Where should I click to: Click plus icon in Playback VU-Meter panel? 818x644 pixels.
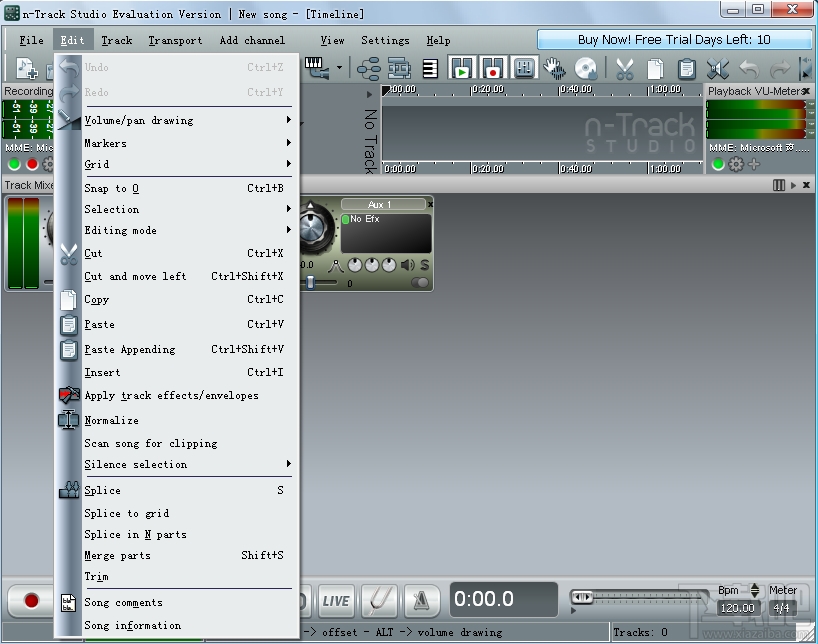[754, 164]
